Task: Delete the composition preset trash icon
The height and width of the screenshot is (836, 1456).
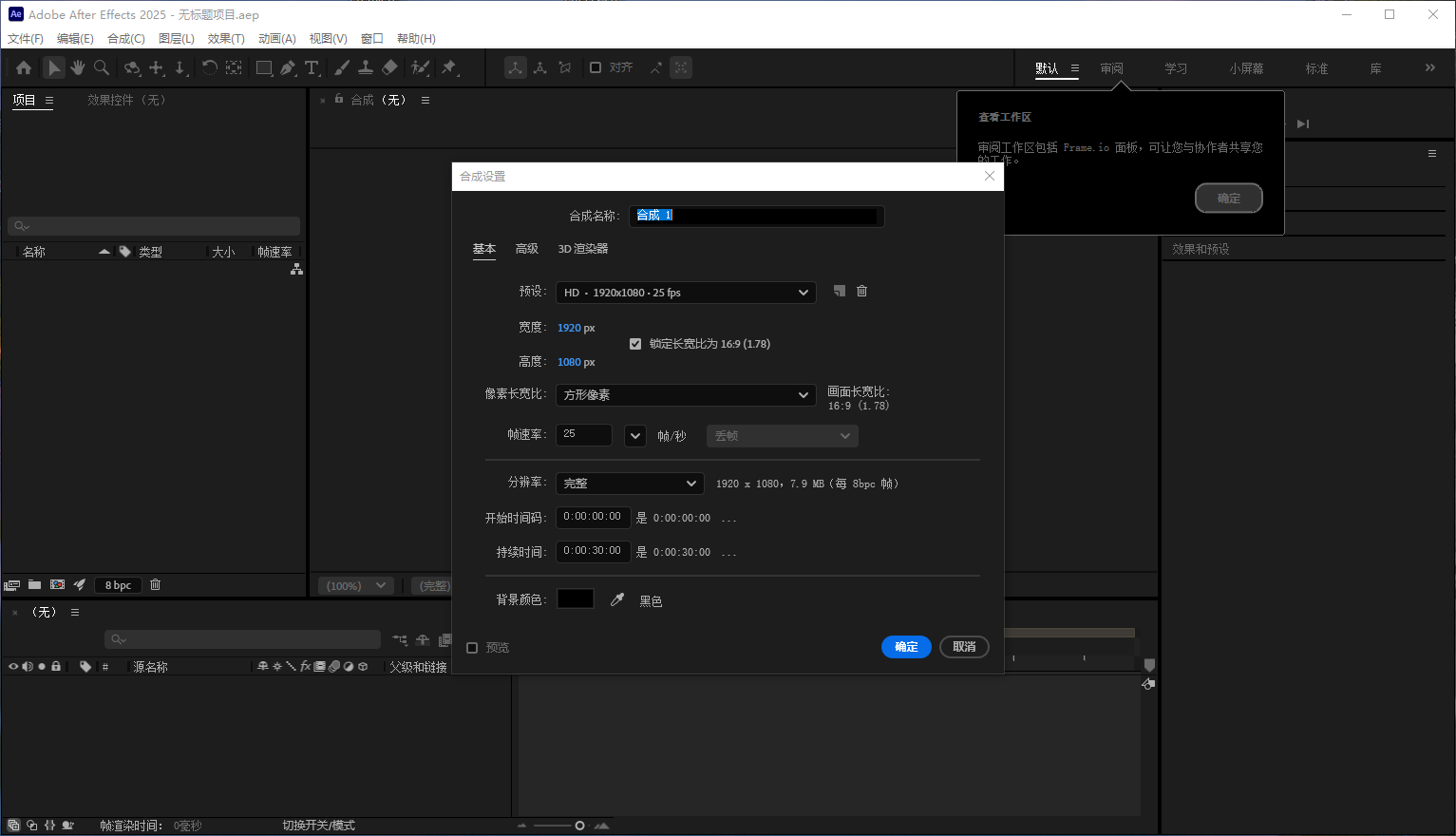Action: click(861, 291)
